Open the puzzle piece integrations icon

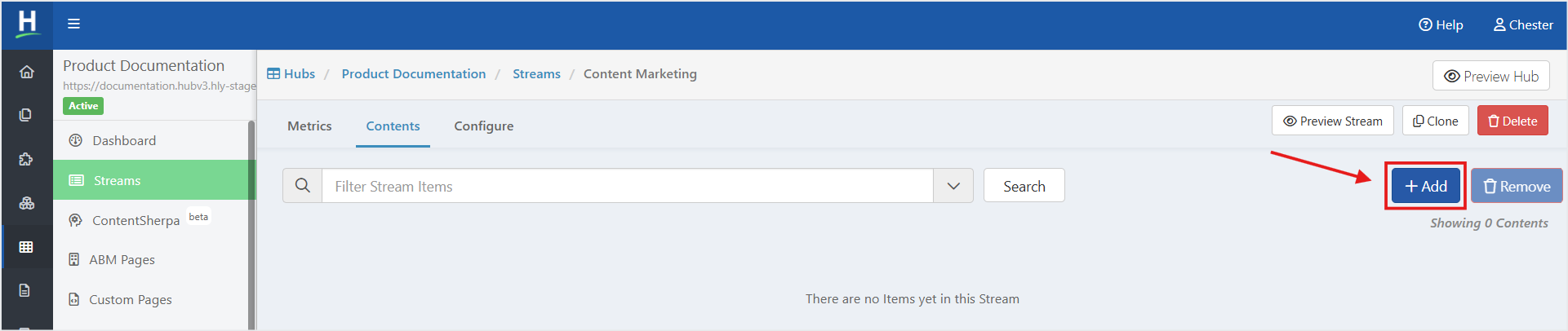pos(26,159)
